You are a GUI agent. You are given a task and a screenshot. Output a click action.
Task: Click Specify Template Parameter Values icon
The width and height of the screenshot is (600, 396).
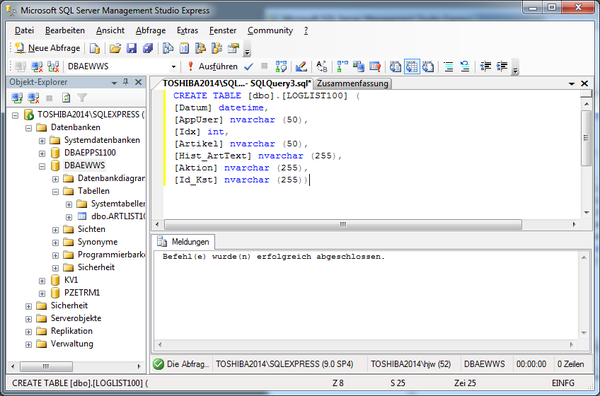(x=321, y=67)
